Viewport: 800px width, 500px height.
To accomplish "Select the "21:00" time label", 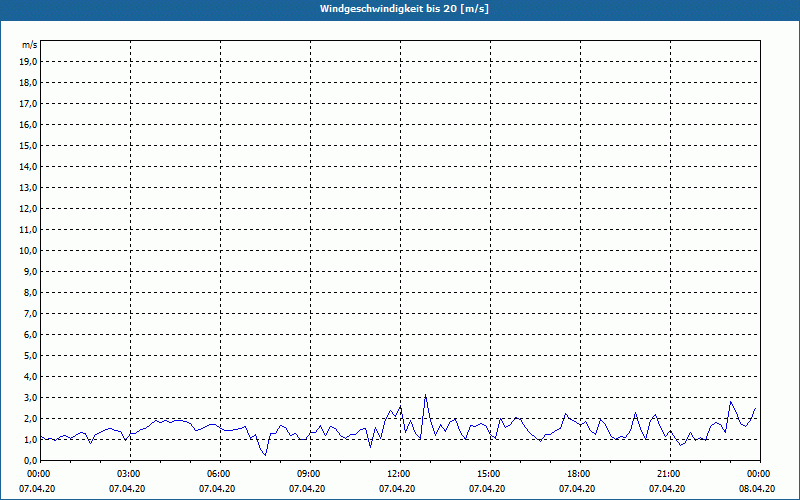I will [x=668, y=474].
